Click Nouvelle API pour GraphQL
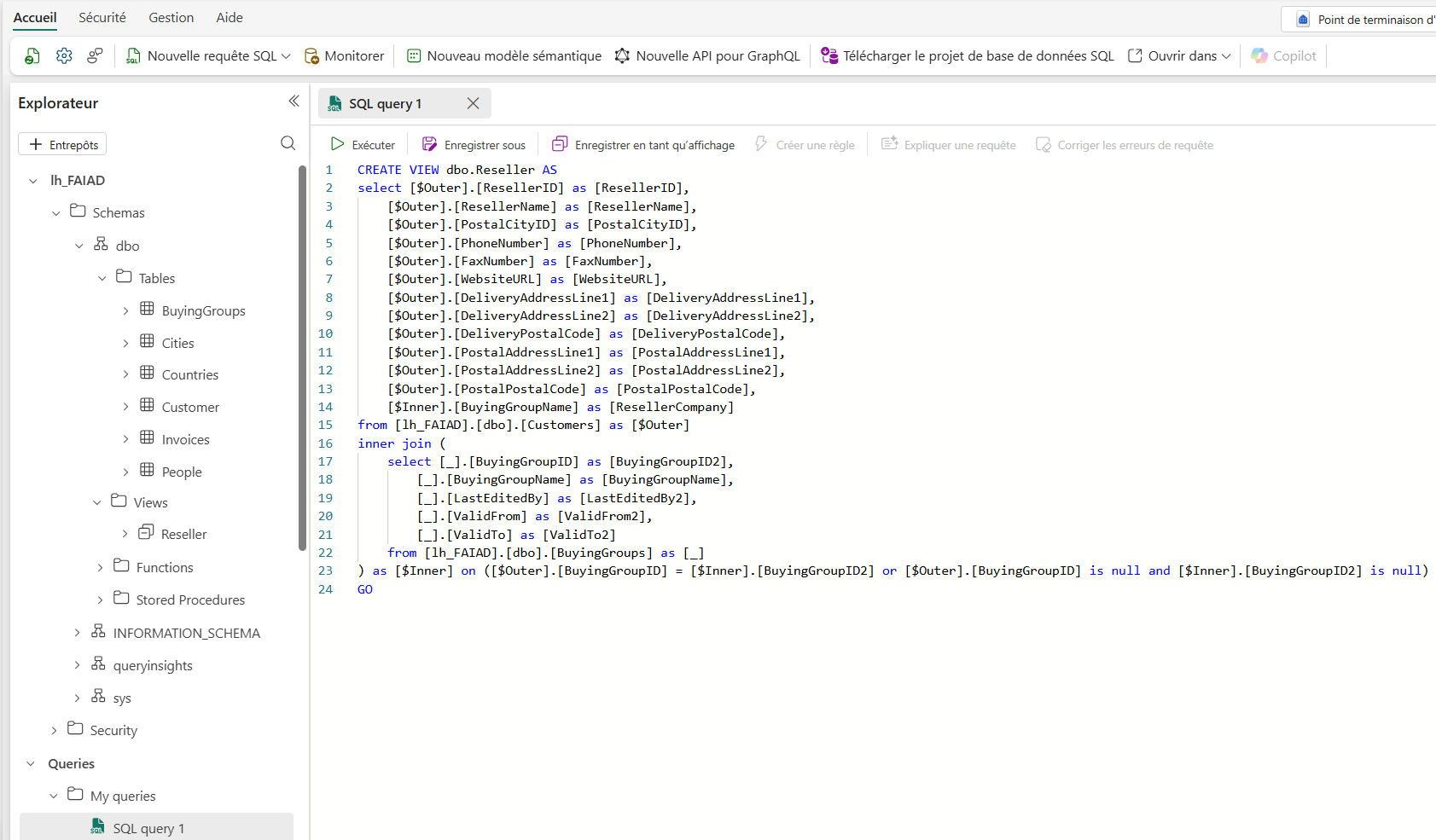Viewport: 1436px width, 840px height. point(707,56)
